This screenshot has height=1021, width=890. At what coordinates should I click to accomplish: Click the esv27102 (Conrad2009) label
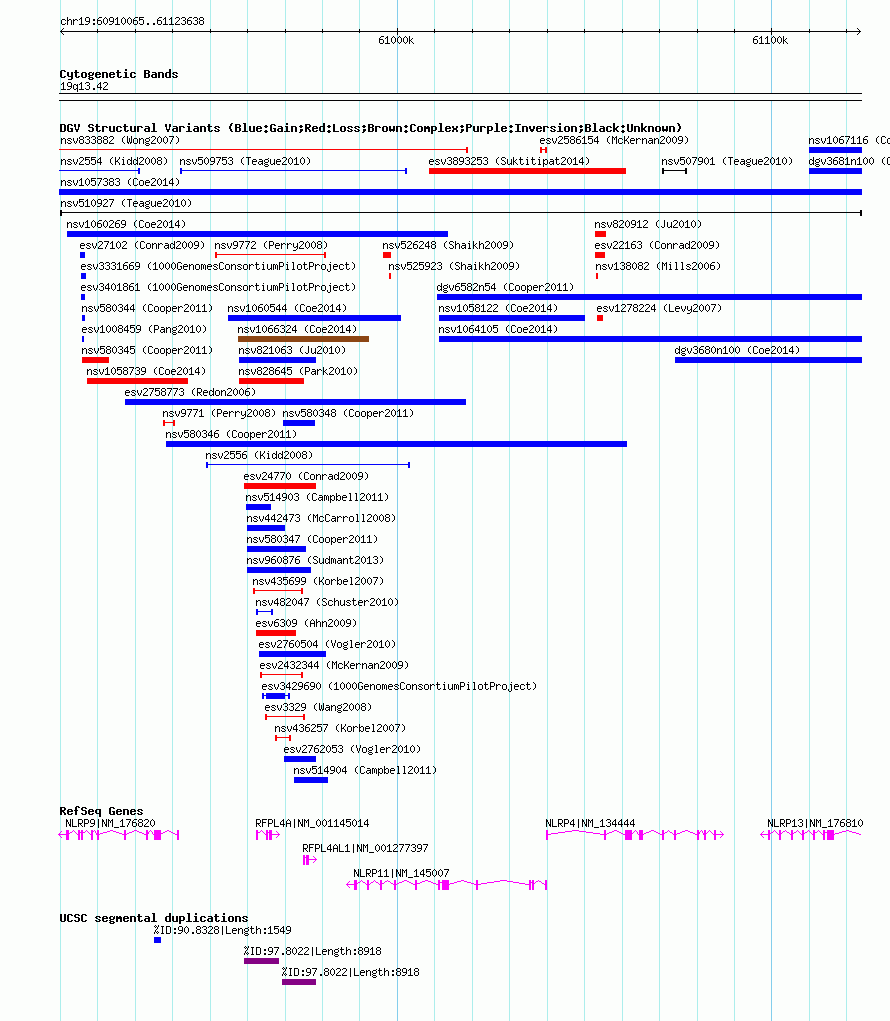pyautogui.click(x=142, y=245)
